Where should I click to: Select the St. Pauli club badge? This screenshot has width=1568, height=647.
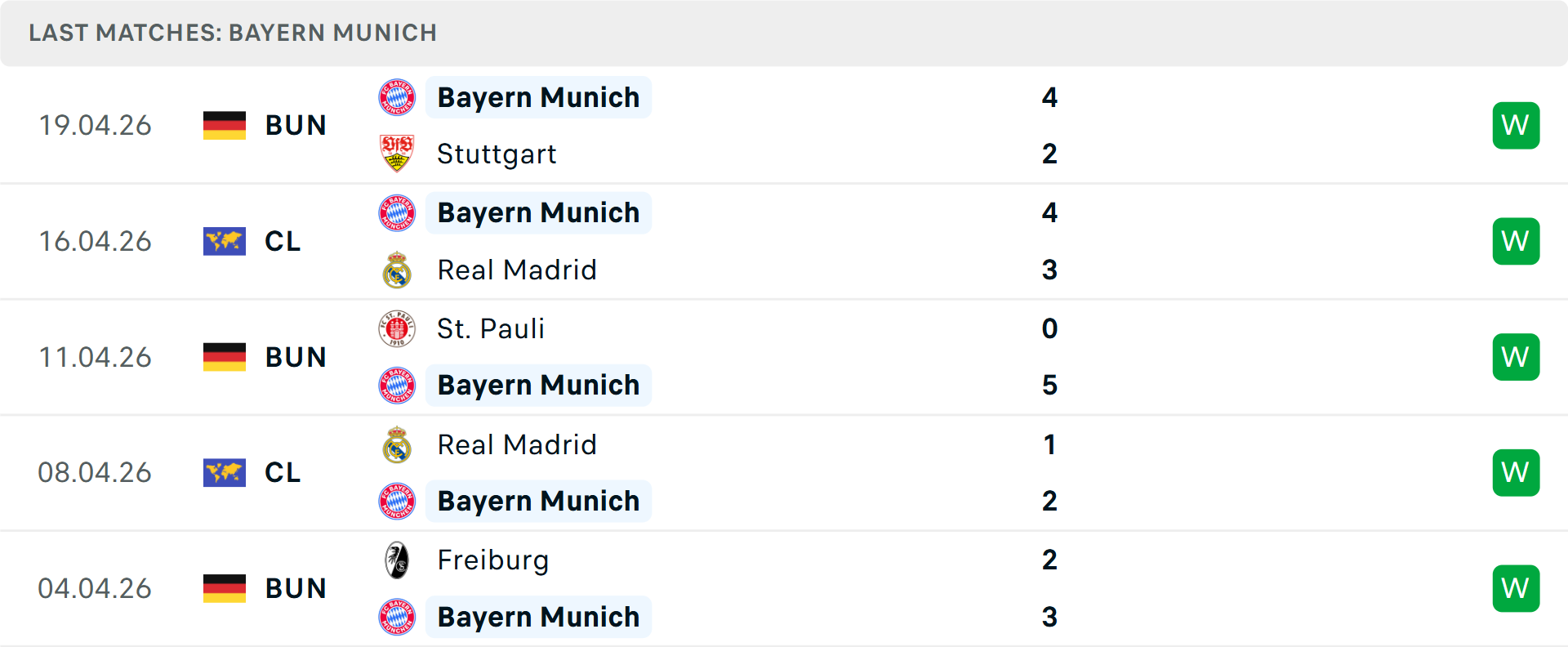tap(397, 328)
